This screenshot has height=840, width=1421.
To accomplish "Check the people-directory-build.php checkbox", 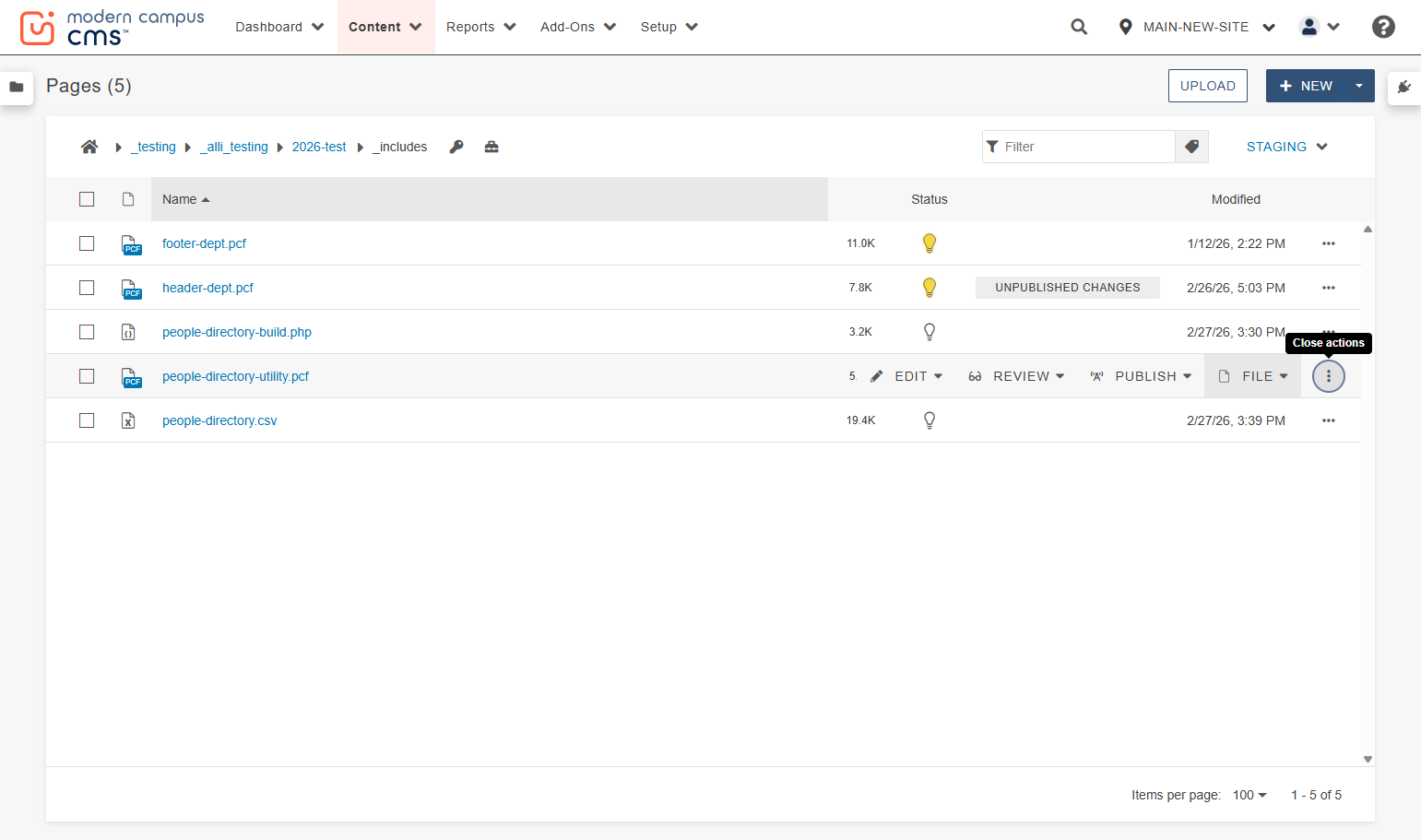I will point(87,332).
